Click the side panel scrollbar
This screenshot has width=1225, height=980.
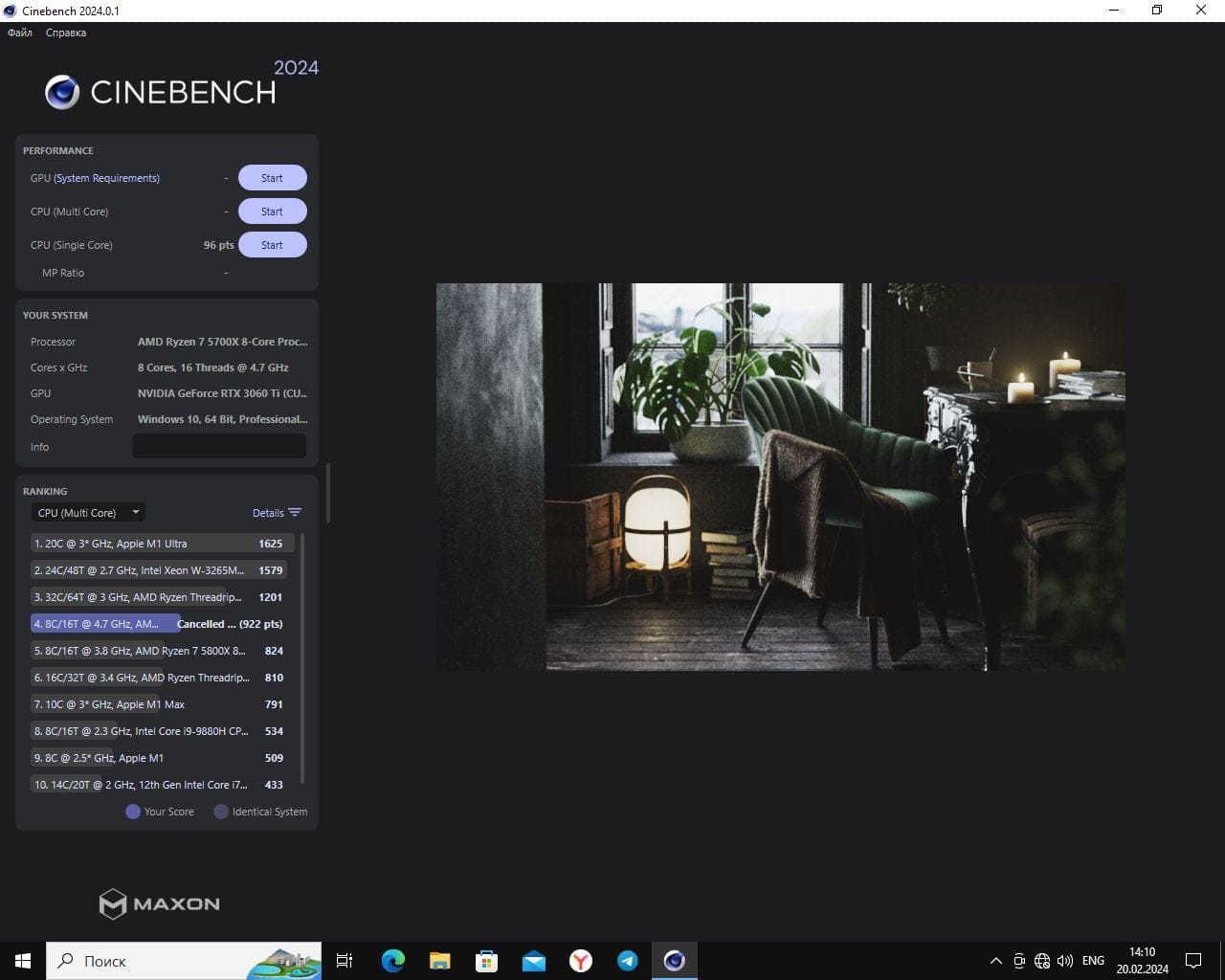tap(328, 494)
